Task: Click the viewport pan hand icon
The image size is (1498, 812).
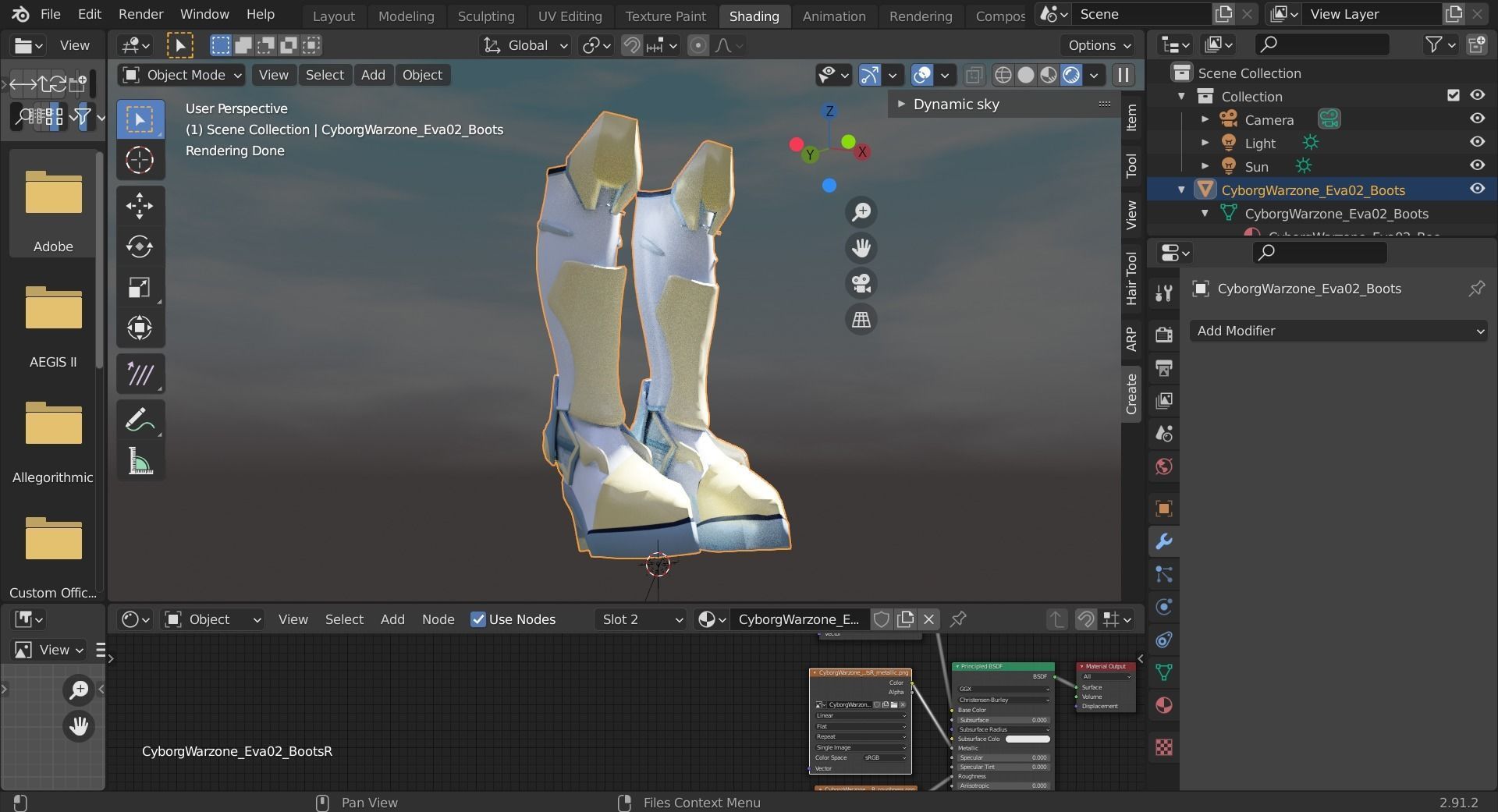Action: [x=861, y=248]
